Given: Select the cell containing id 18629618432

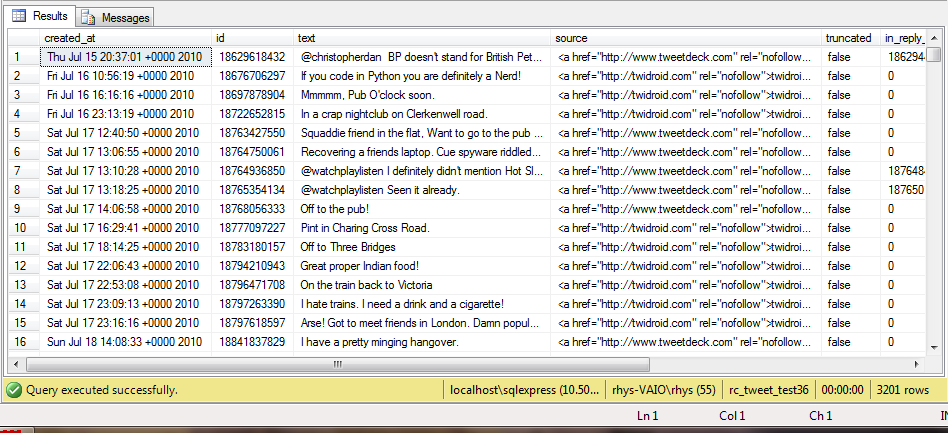Looking at the screenshot, I should click(x=252, y=57).
